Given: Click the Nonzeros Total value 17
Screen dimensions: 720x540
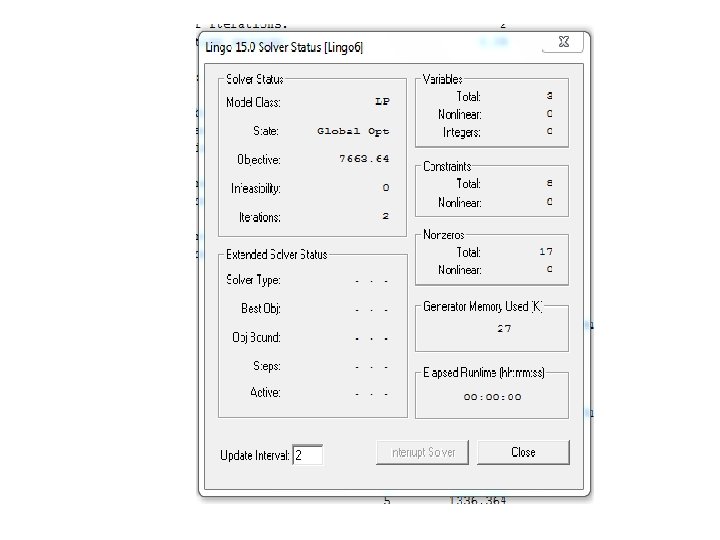Looking at the screenshot, I should 546,252.
